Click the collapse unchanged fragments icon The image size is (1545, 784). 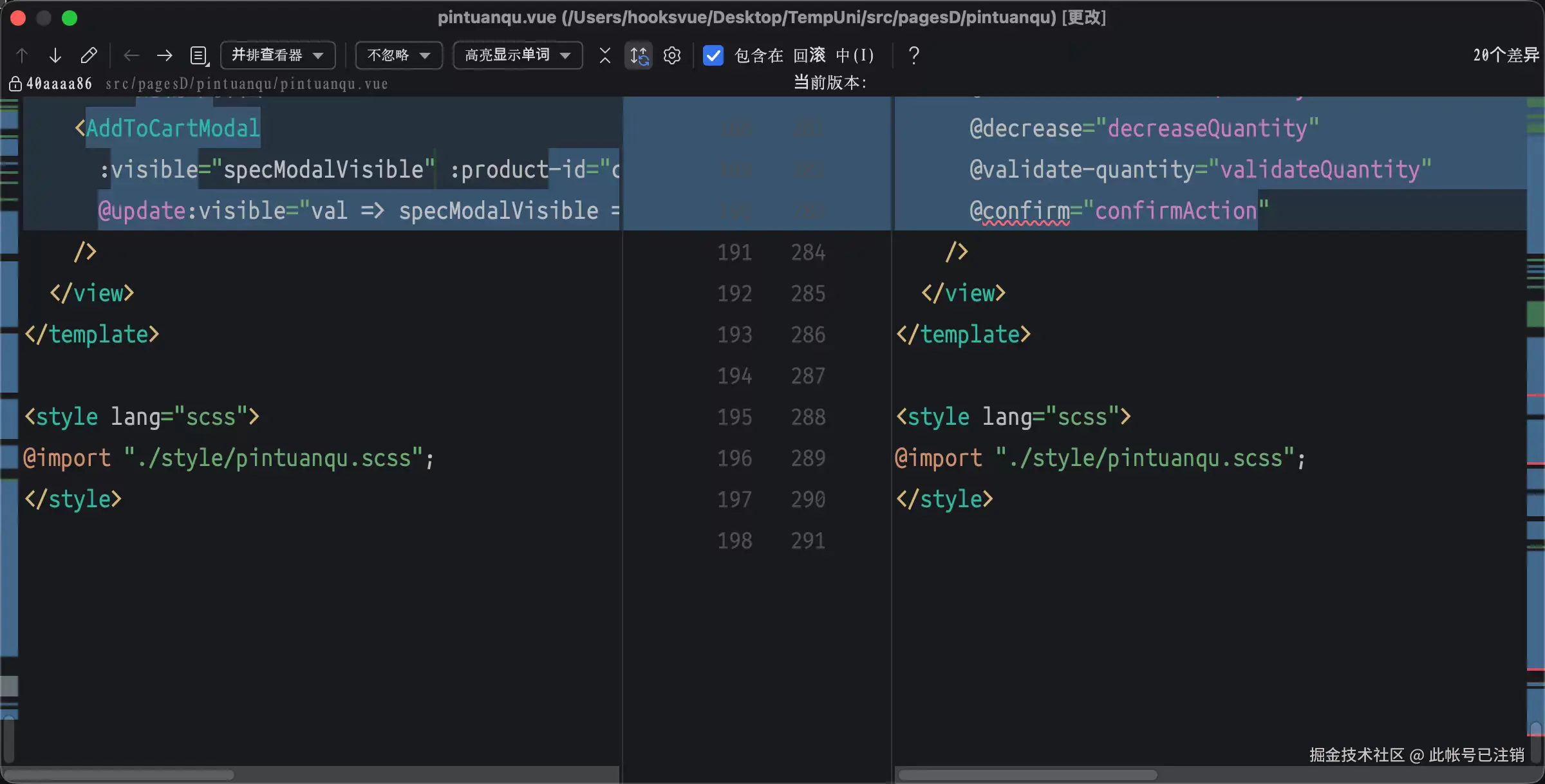(x=604, y=55)
